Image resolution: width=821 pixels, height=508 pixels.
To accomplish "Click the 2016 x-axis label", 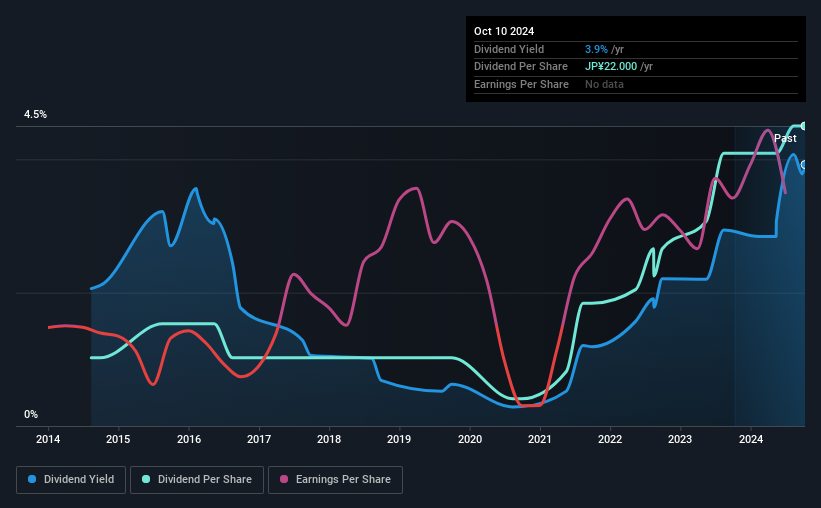I will pyautogui.click(x=189, y=439).
